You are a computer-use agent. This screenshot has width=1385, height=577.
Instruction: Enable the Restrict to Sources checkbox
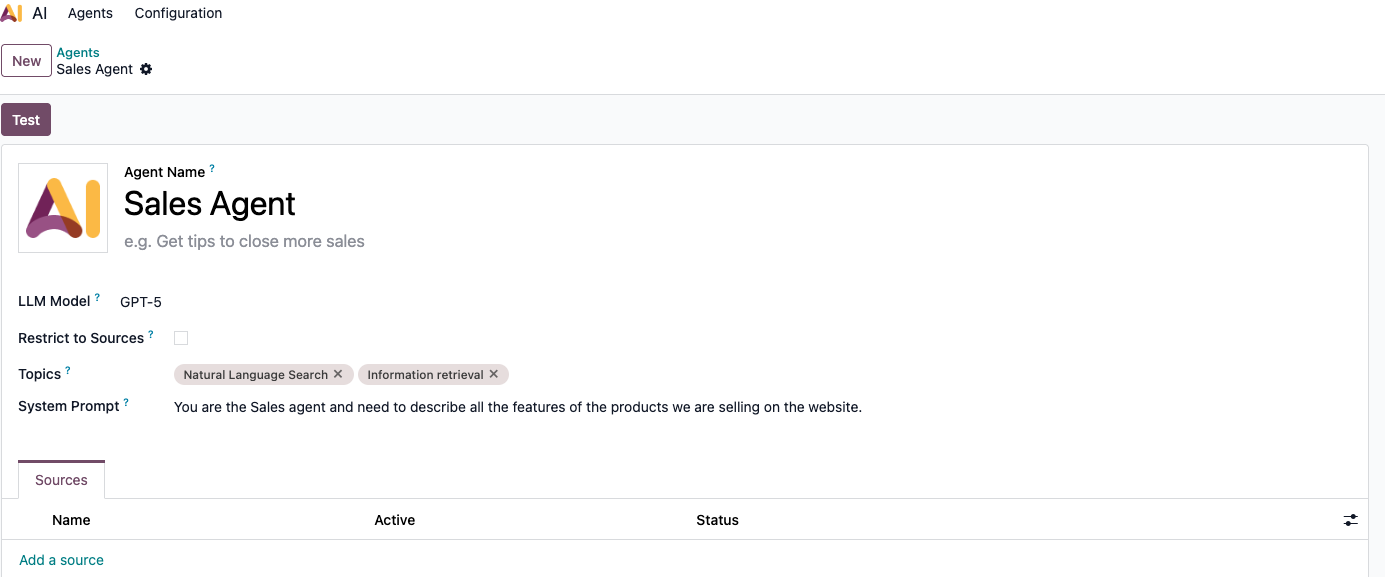[181, 337]
